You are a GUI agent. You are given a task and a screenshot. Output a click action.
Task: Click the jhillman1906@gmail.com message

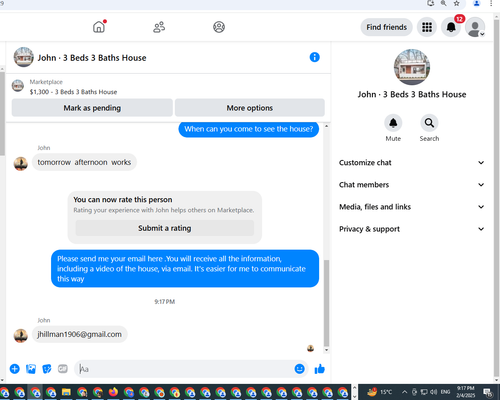pos(80,334)
